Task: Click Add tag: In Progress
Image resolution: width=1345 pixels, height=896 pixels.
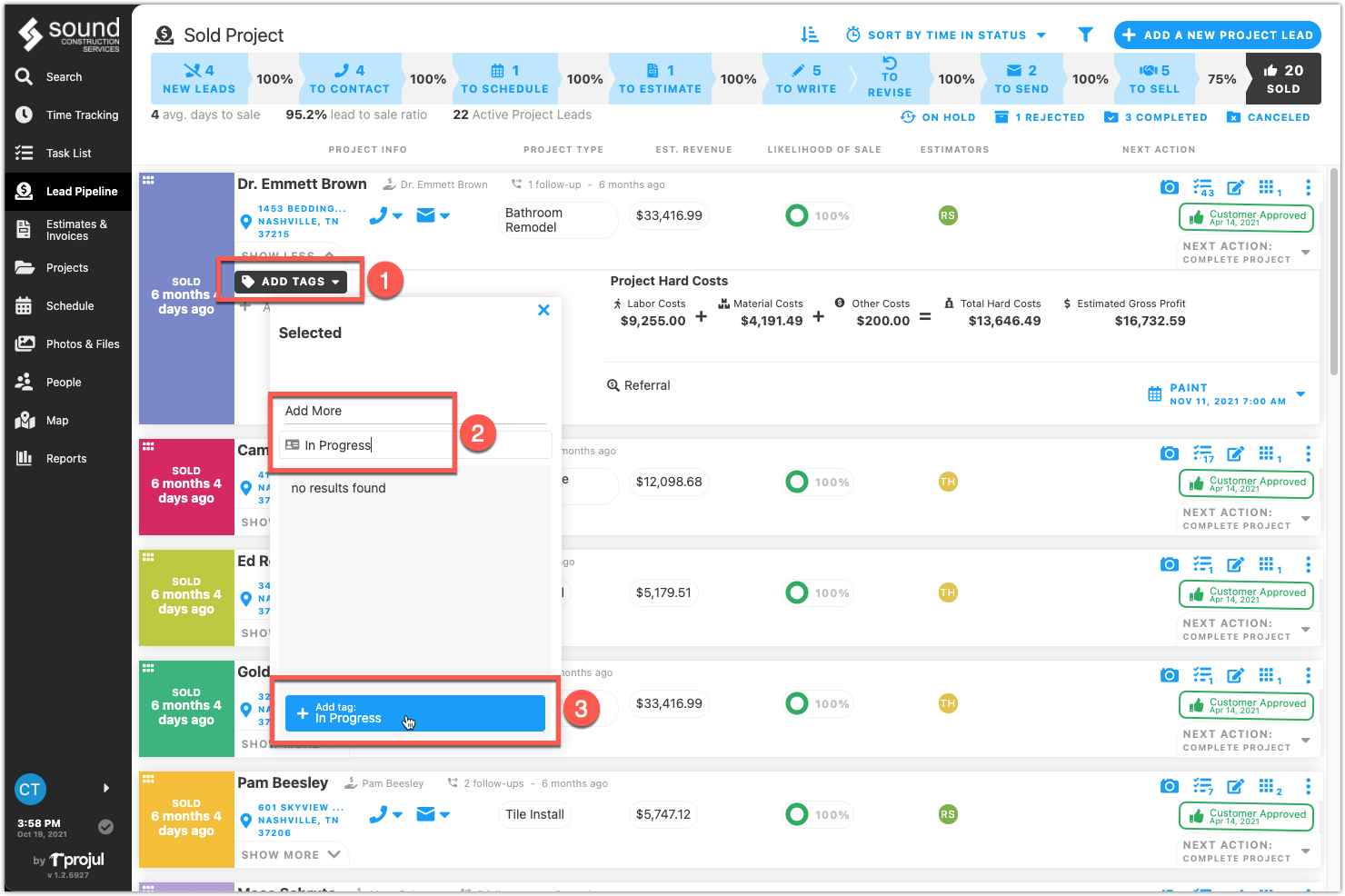Action: tap(413, 712)
